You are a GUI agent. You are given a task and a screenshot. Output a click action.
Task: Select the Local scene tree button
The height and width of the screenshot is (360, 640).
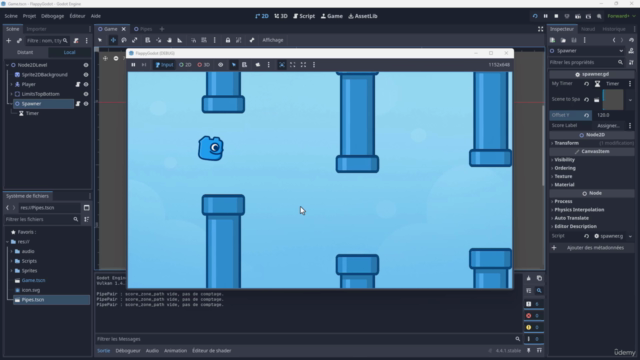(69, 52)
